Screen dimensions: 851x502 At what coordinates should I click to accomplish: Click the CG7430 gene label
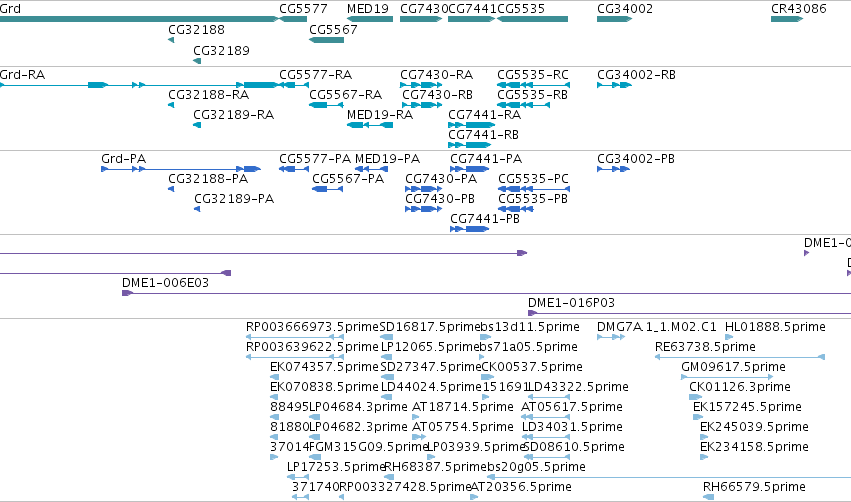[424, 9]
